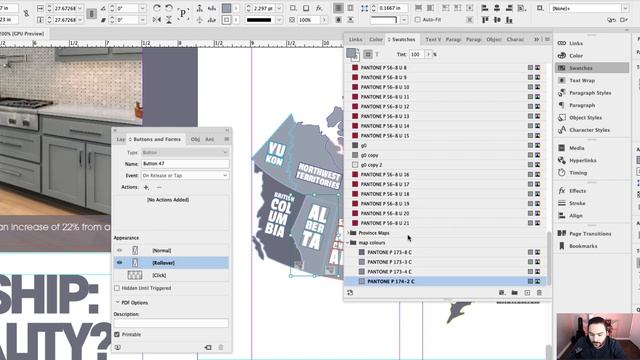Open the button Type dropdown
The height and width of the screenshot is (360, 640).
click(185, 152)
